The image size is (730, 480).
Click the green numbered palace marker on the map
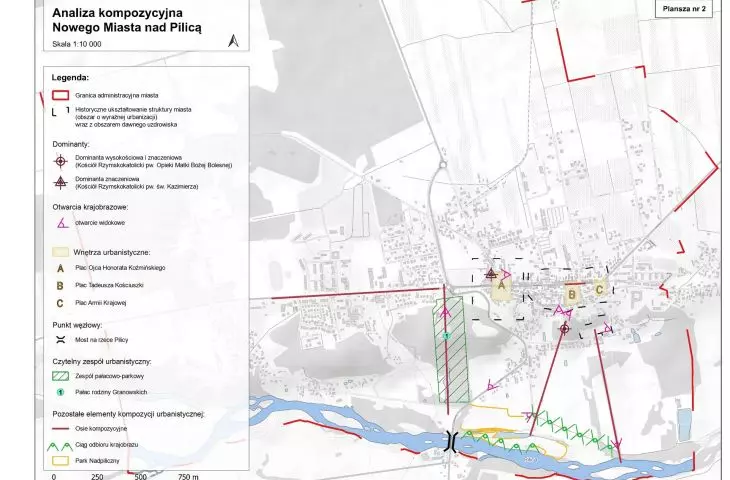coord(446,336)
